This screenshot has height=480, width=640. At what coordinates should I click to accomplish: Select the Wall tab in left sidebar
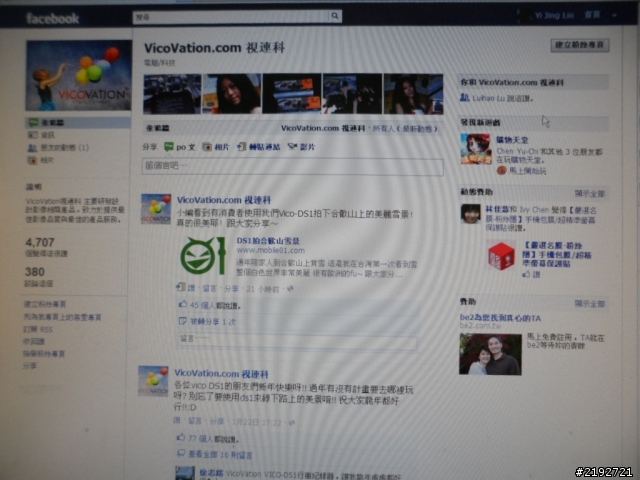coord(78,122)
